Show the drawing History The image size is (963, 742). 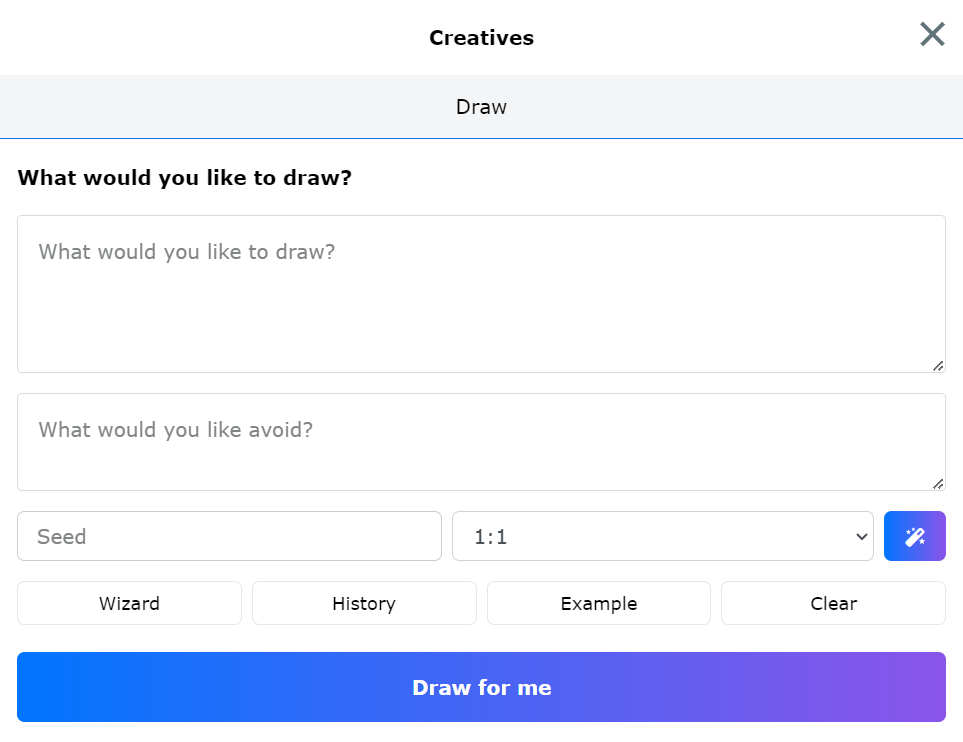coord(364,604)
